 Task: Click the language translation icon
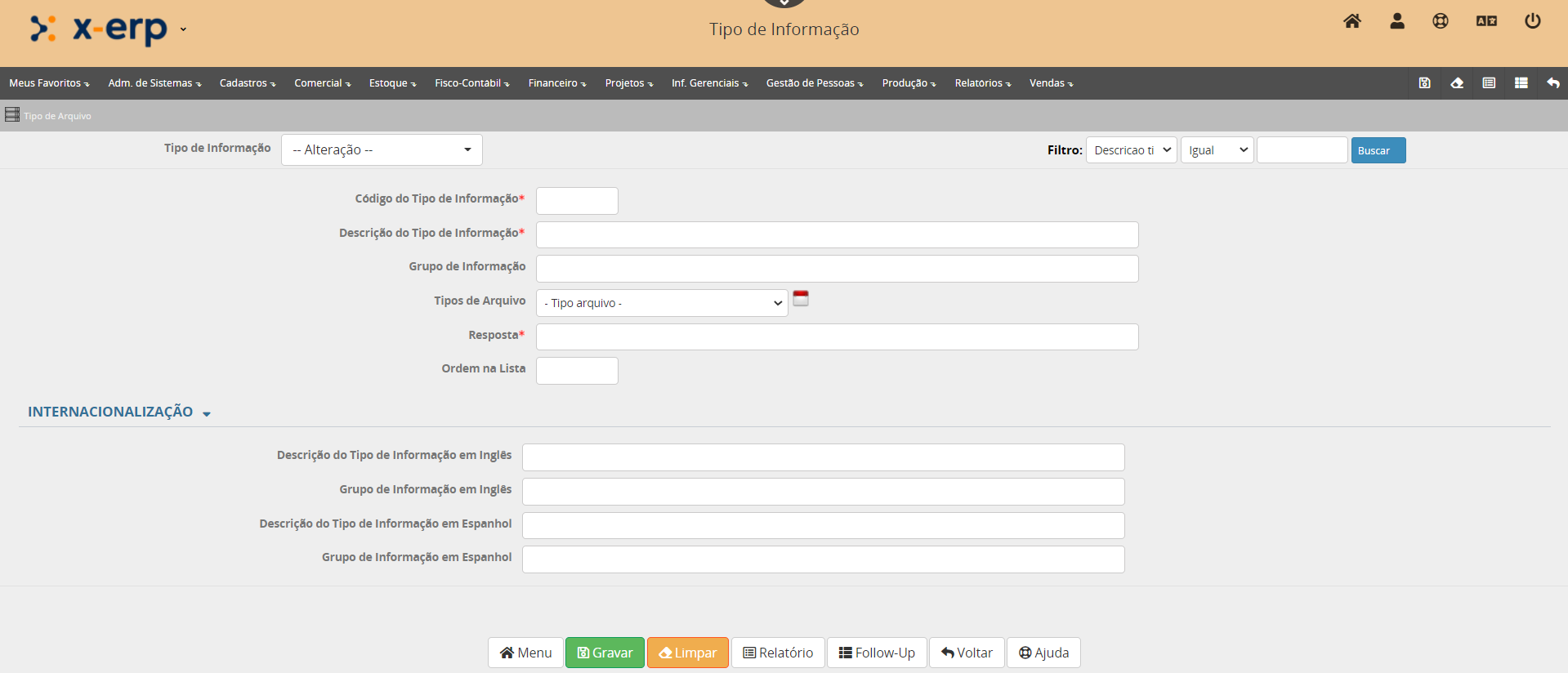[x=1486, y=21]
